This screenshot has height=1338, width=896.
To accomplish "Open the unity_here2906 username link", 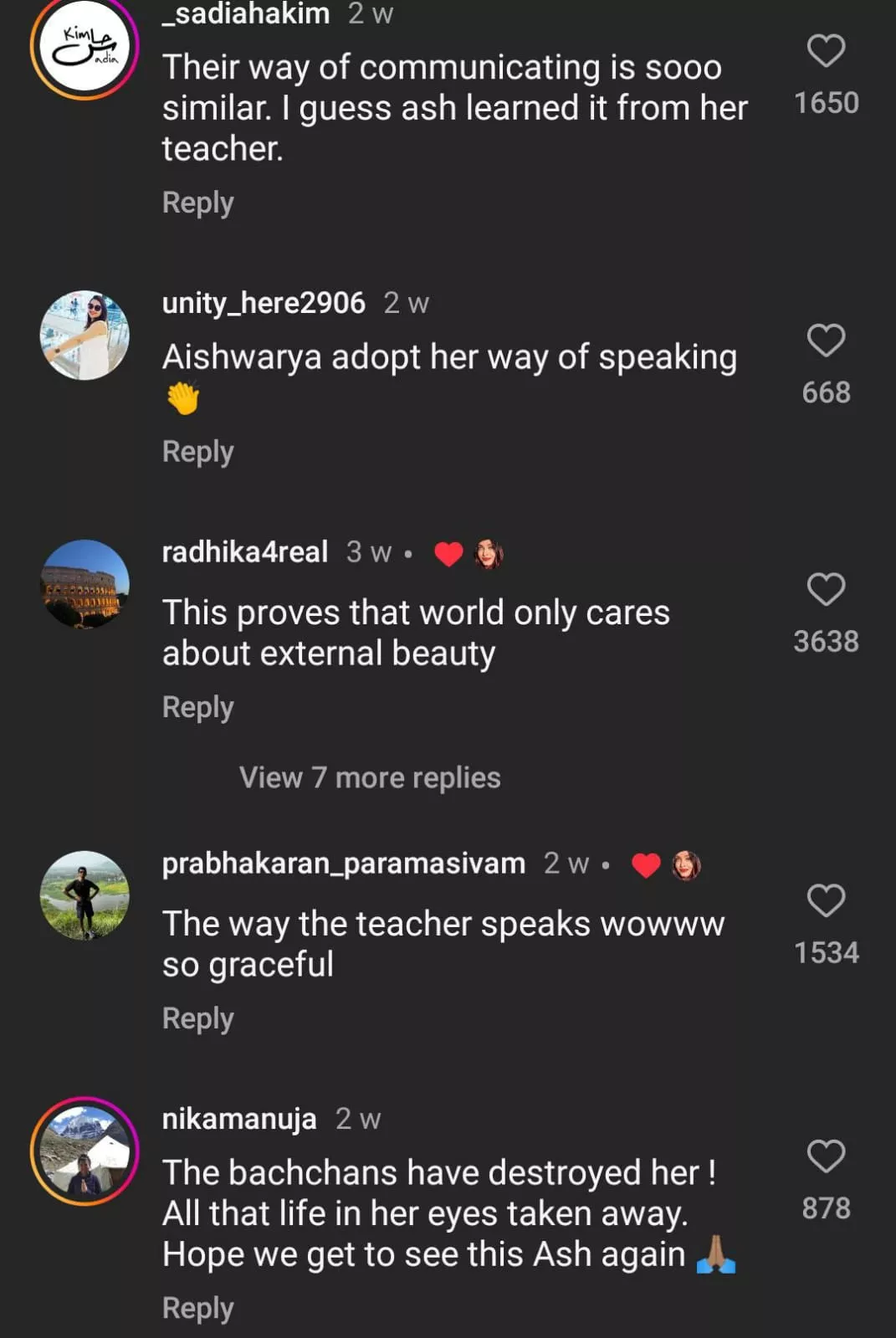I will click(264, 303).
